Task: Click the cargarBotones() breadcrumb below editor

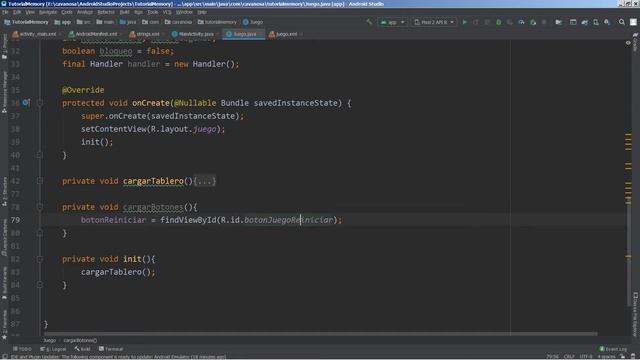Action: pos(80,340)
